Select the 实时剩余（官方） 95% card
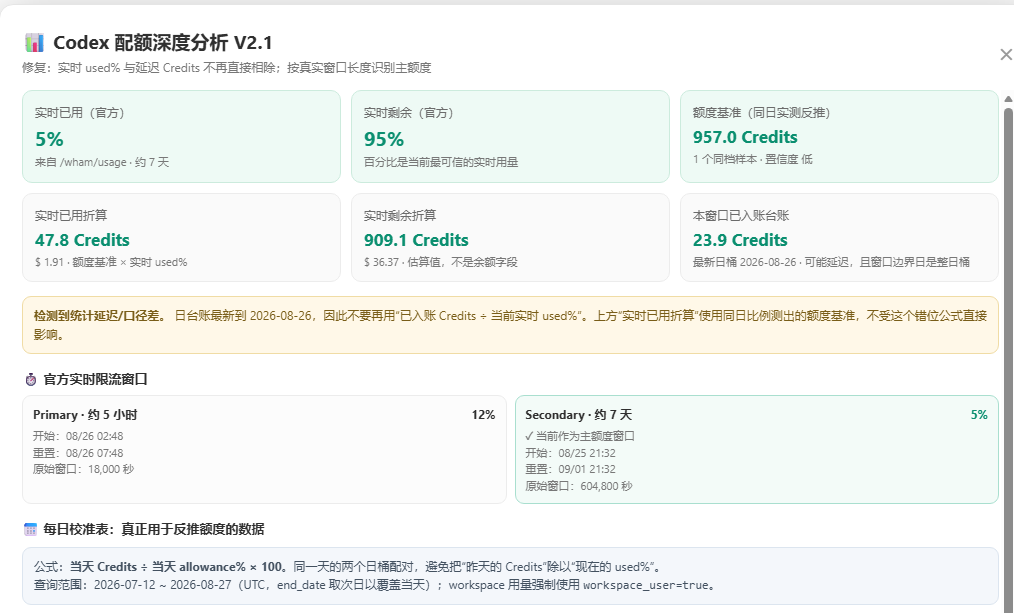 (510, 136)
